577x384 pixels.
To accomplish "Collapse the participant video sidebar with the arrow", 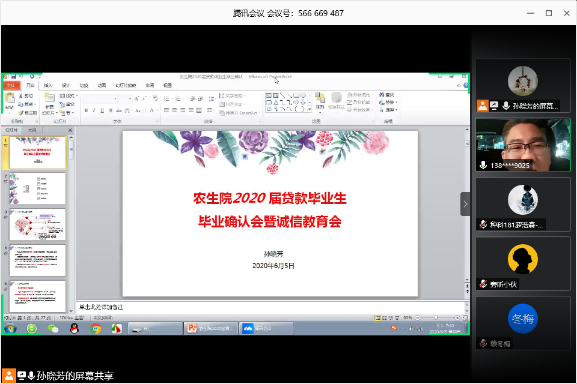I will tap(465, 204).
